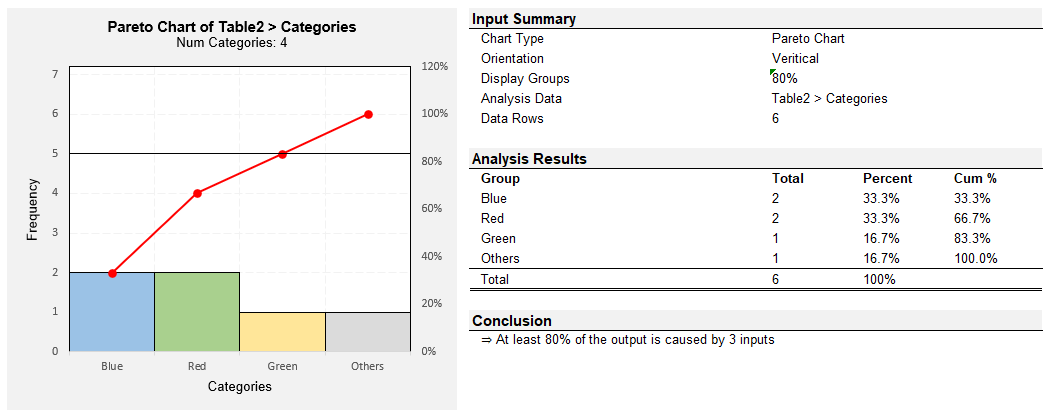1048x417 pixels.
Task: Select the gray Others bar
Action: tap(368, 331)
